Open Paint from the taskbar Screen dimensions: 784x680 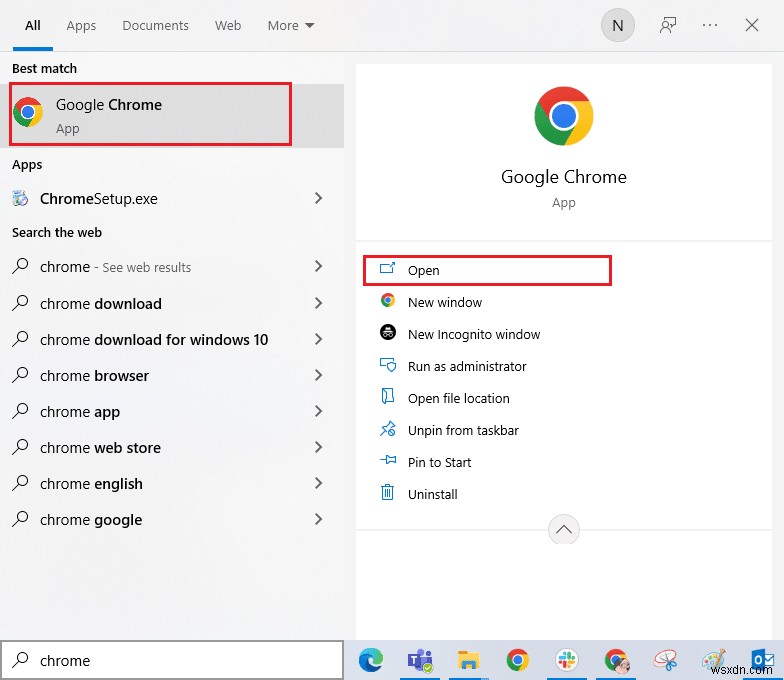click(714, 660)
